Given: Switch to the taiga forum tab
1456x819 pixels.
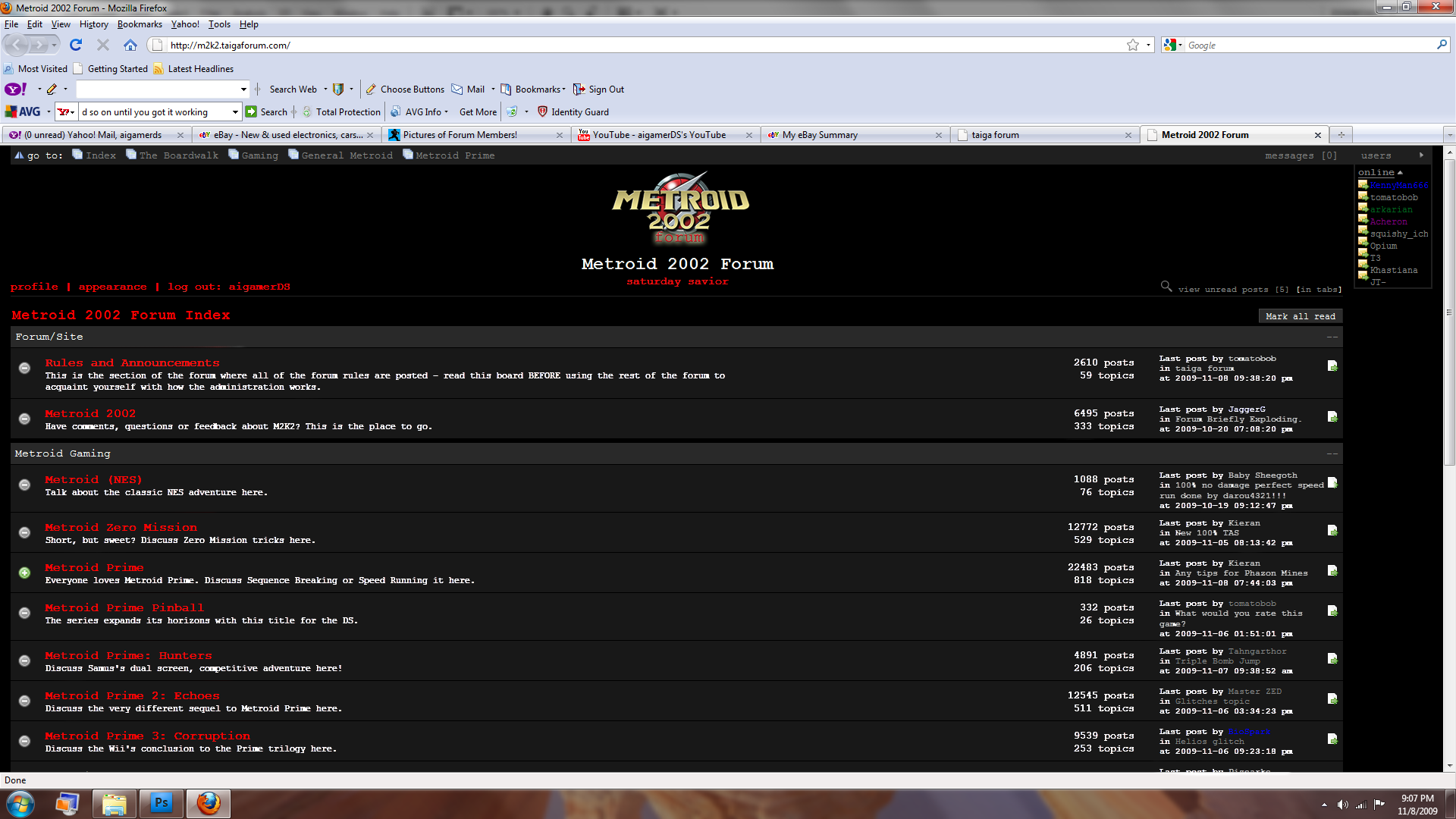Looking at the screenshot, I should tap(1044, 135).
